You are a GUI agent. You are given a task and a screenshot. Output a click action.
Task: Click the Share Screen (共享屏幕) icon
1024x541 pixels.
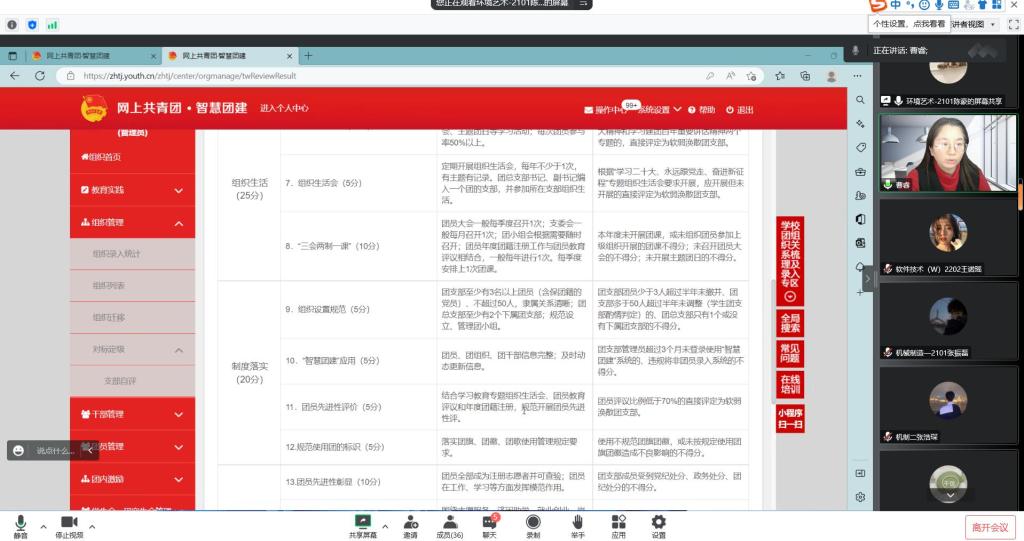tap(362, 521)
